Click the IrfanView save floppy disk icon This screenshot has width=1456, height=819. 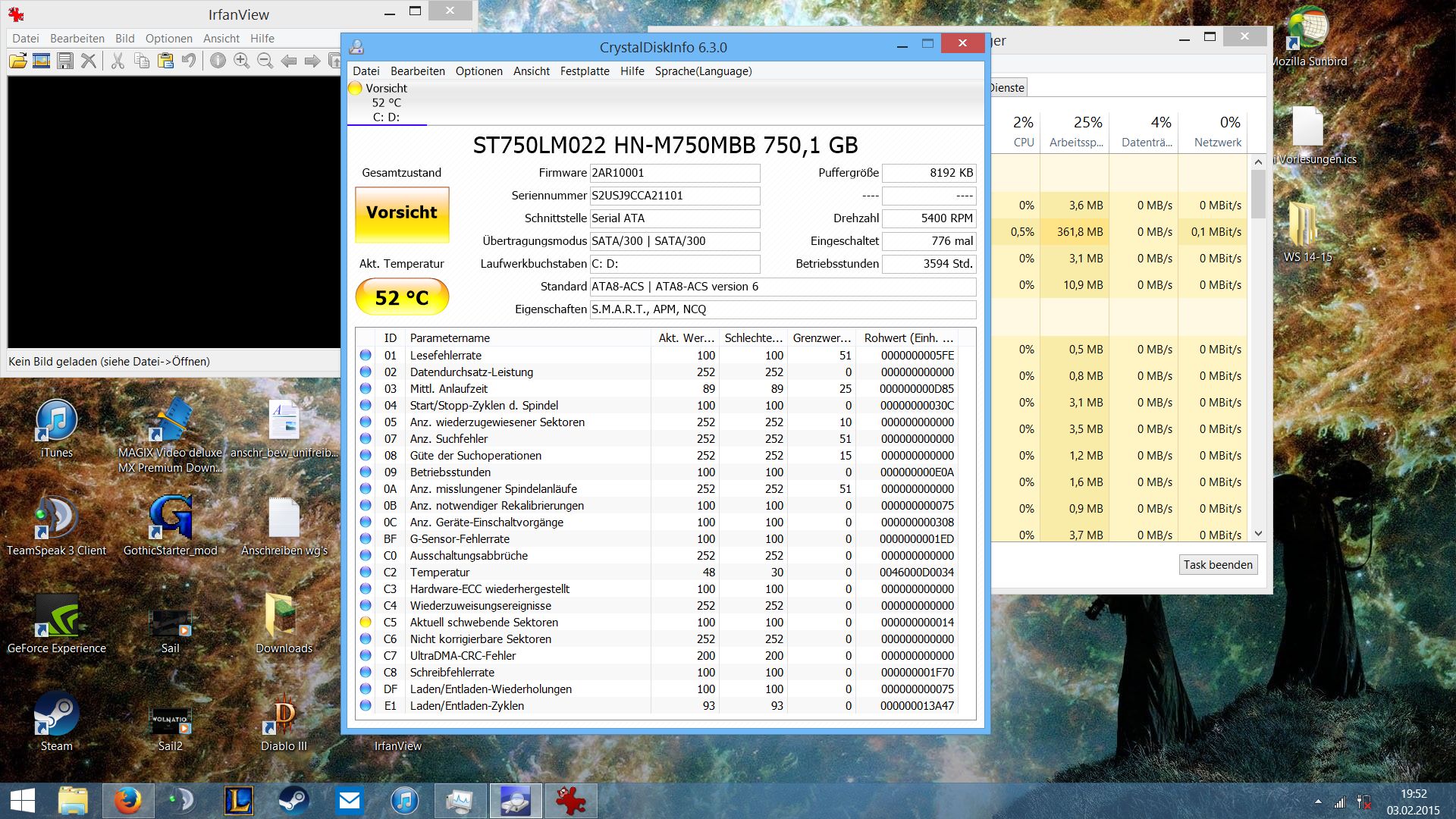click(65, 61)
